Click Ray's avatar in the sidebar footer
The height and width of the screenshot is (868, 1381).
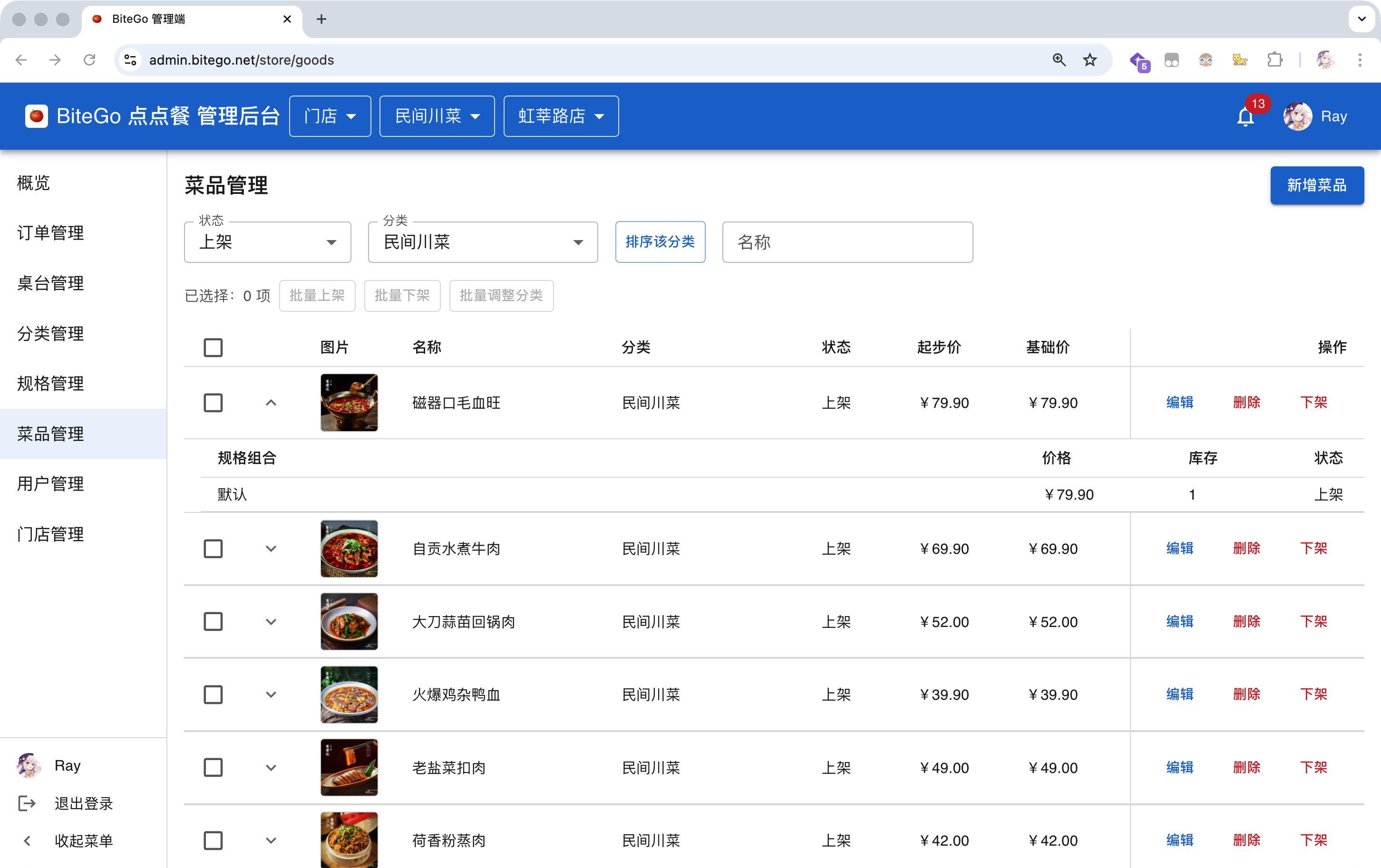click(x=29, y=765)
